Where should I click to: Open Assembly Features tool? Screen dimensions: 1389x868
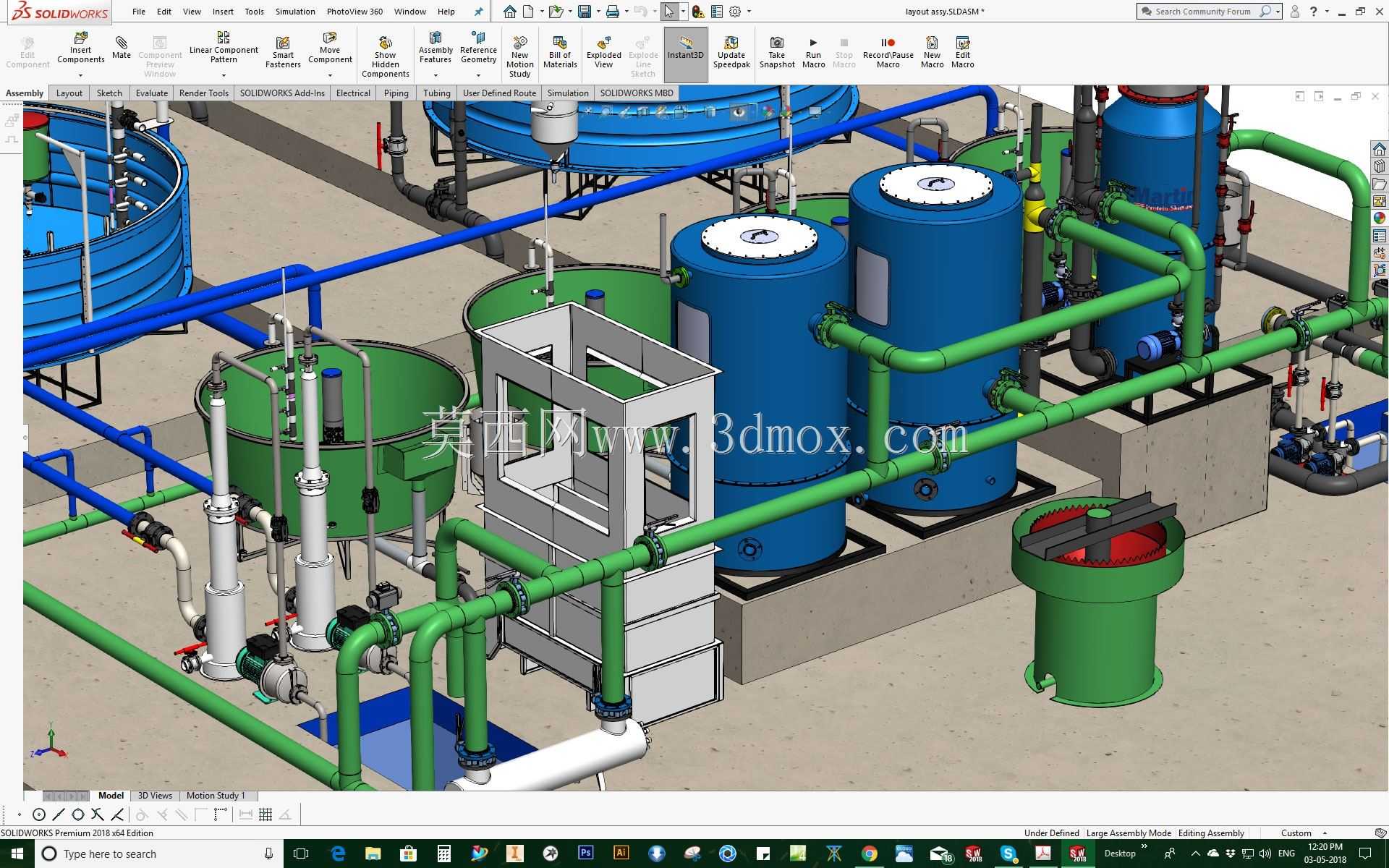pos(436,48)
